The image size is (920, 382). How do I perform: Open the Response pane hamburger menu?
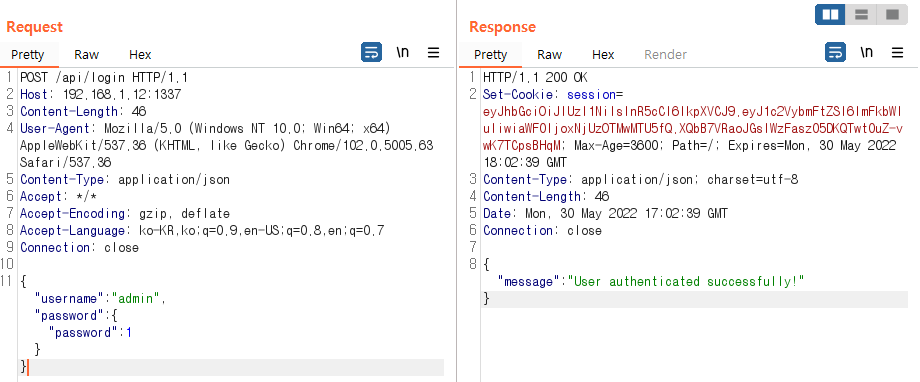click(x=897, y=53)
